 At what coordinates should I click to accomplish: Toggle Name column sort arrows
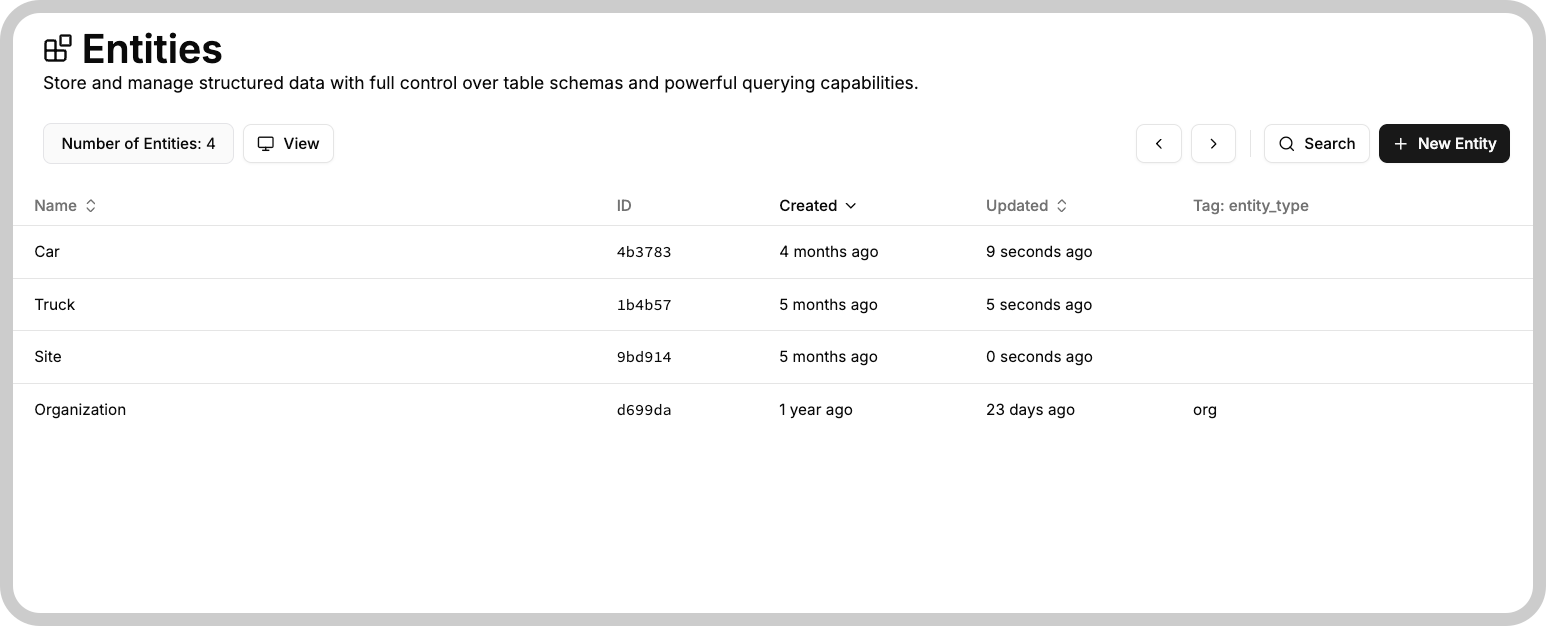coord(90,205)
